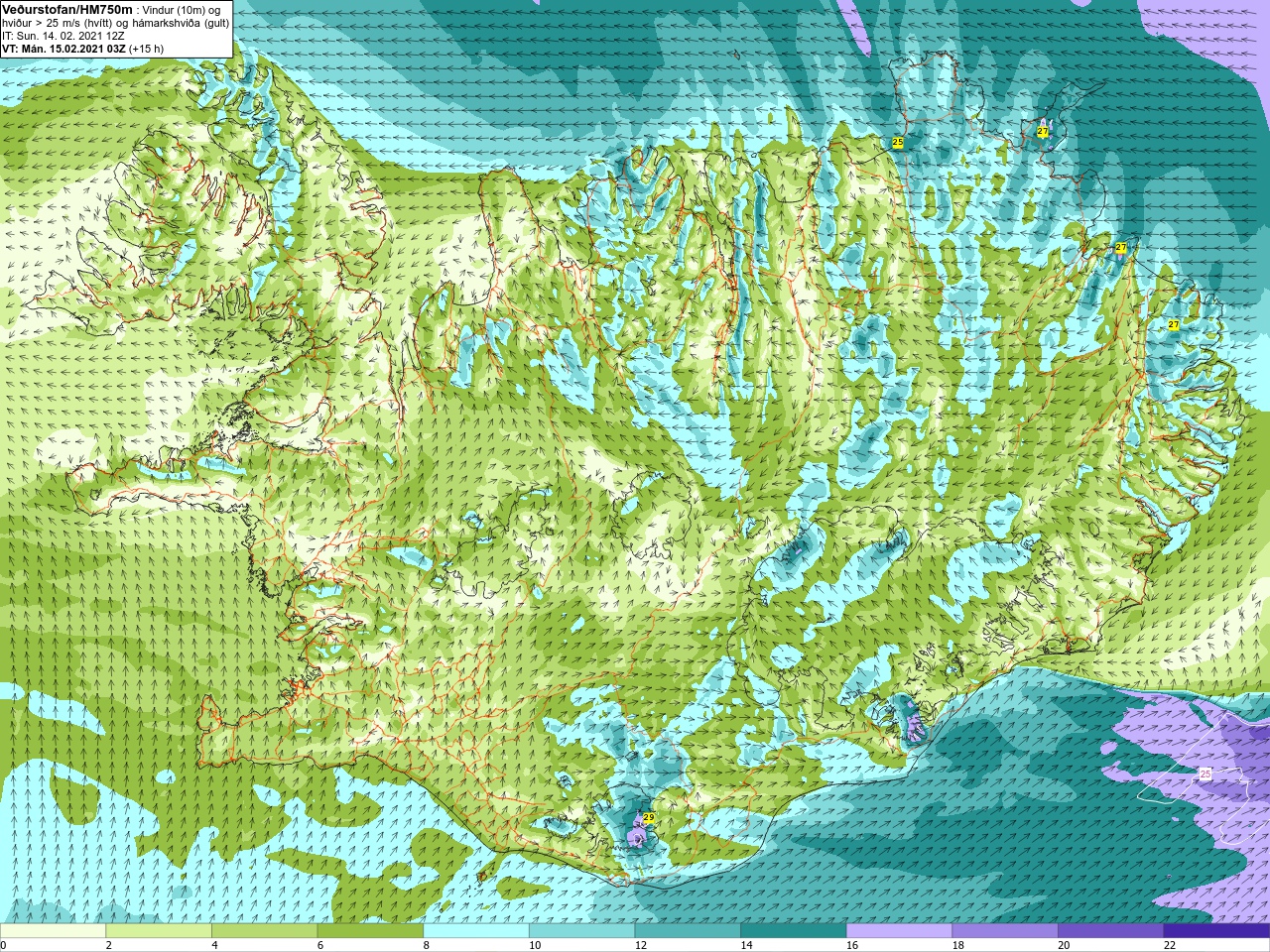Select the 18–20 m/s purple legend swatch

(x=1005, y=931)
